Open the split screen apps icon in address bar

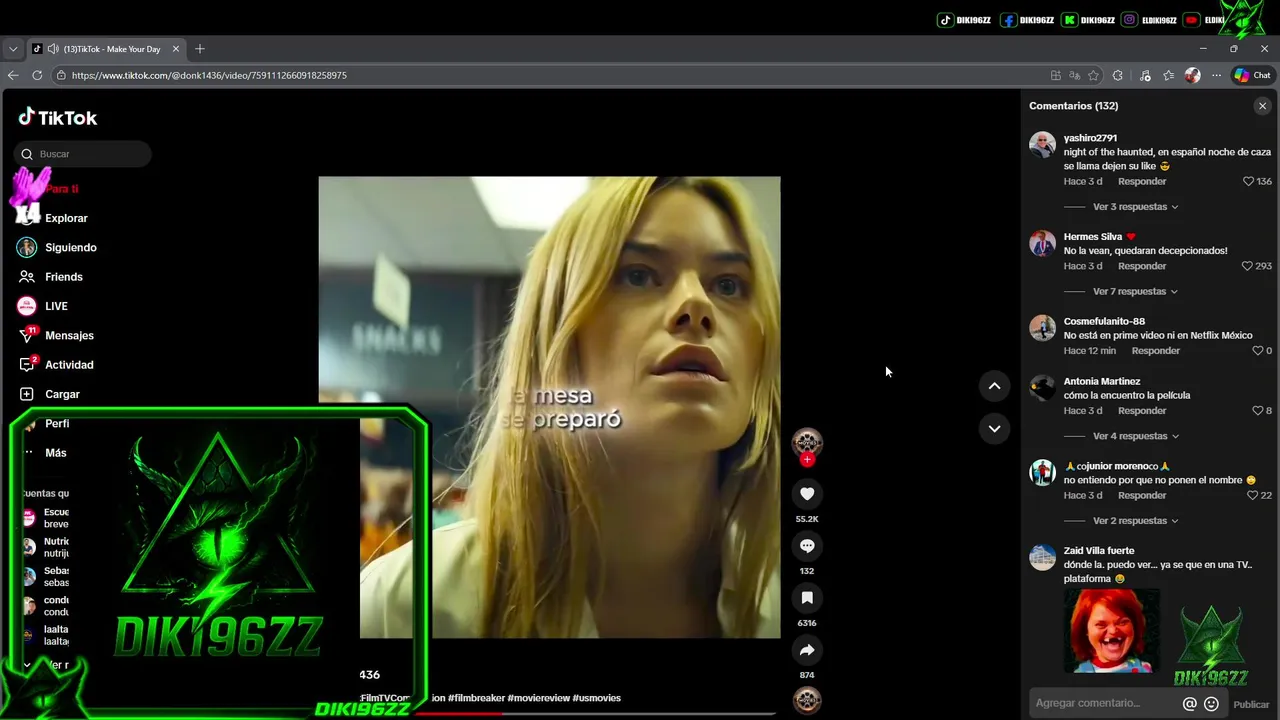(1056, 75)
